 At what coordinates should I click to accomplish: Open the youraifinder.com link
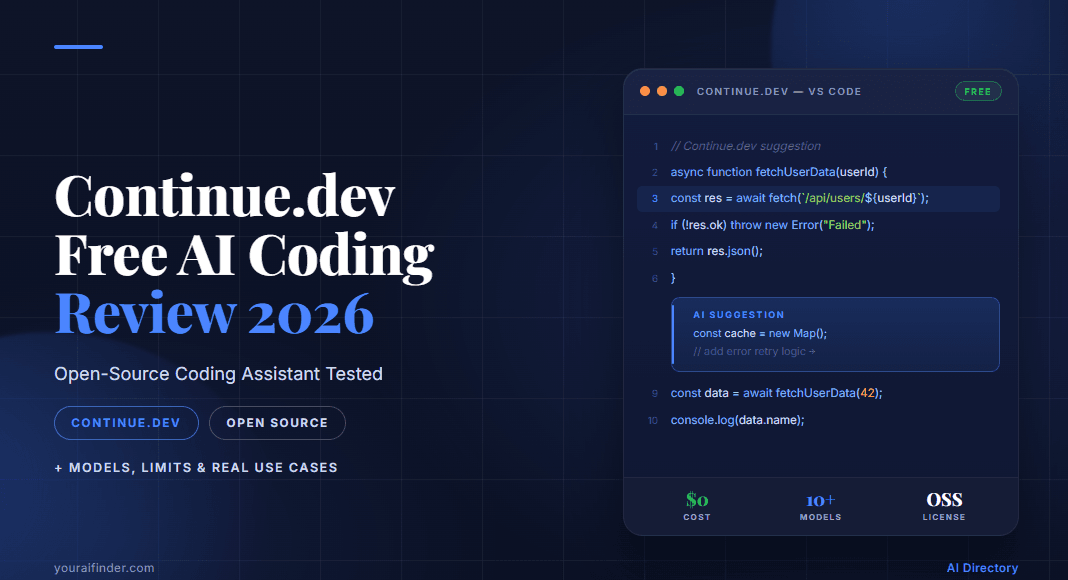pyautogui.click(x=104, y=568)
